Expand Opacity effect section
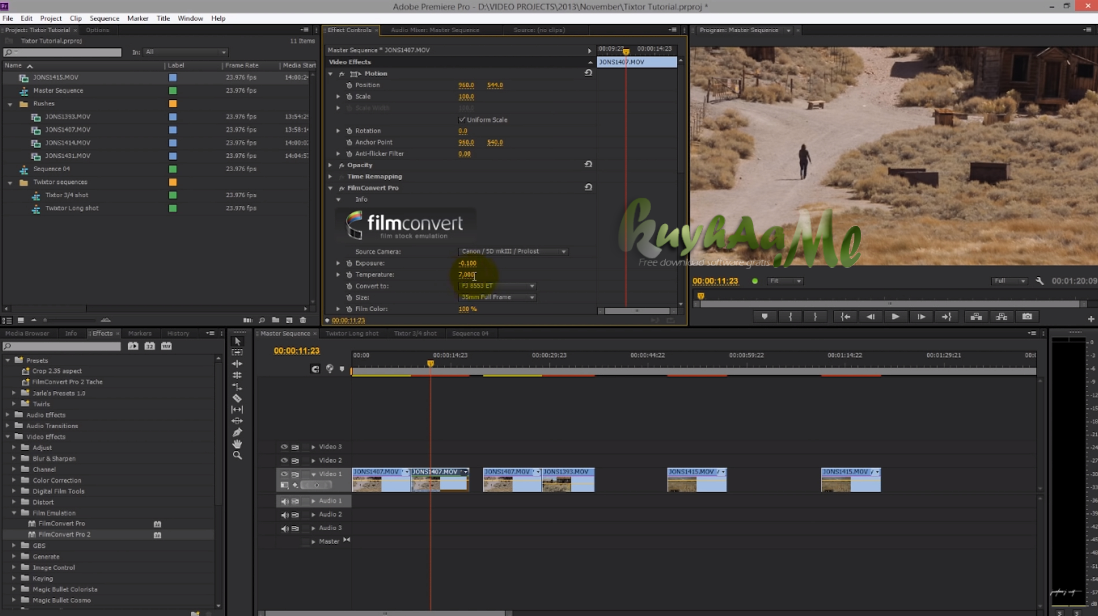This screenshot has height=616, width=1098. click(x=331, y=165)
